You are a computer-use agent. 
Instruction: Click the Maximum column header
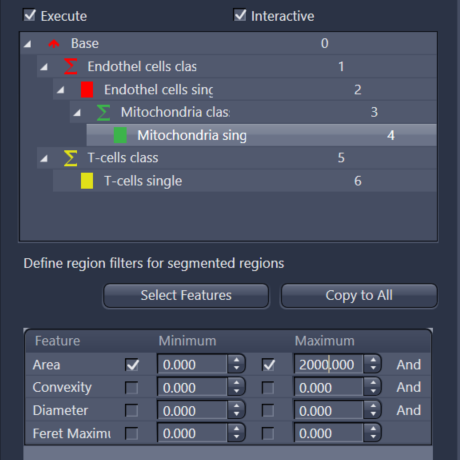[325, 341]
